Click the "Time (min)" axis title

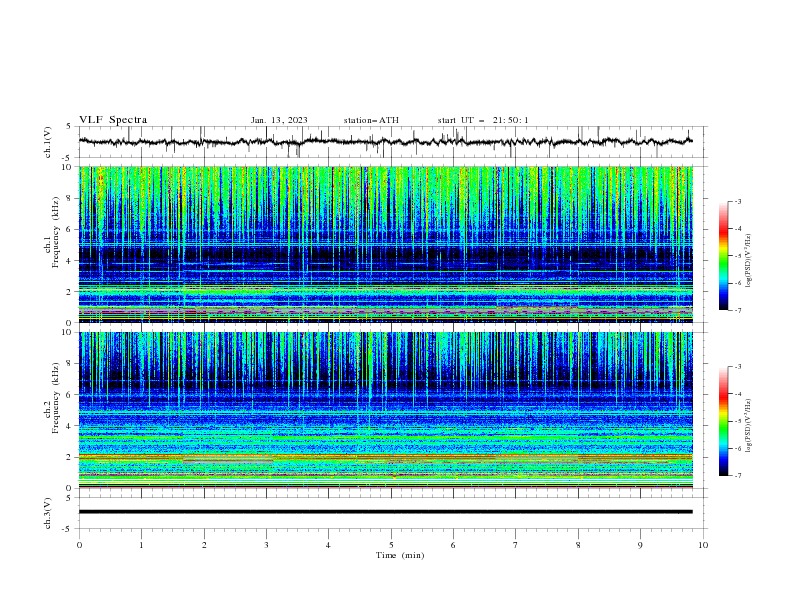400,555
